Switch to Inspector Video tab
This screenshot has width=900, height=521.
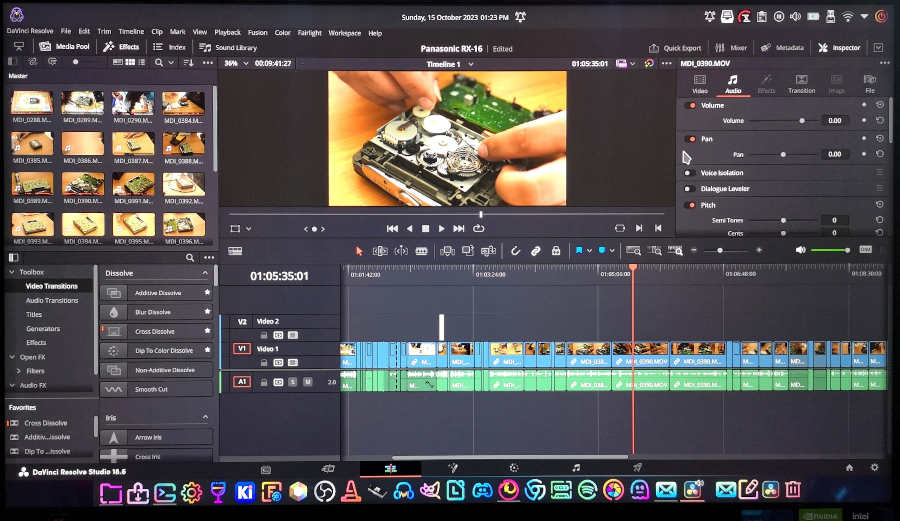(x=700, y=84)
